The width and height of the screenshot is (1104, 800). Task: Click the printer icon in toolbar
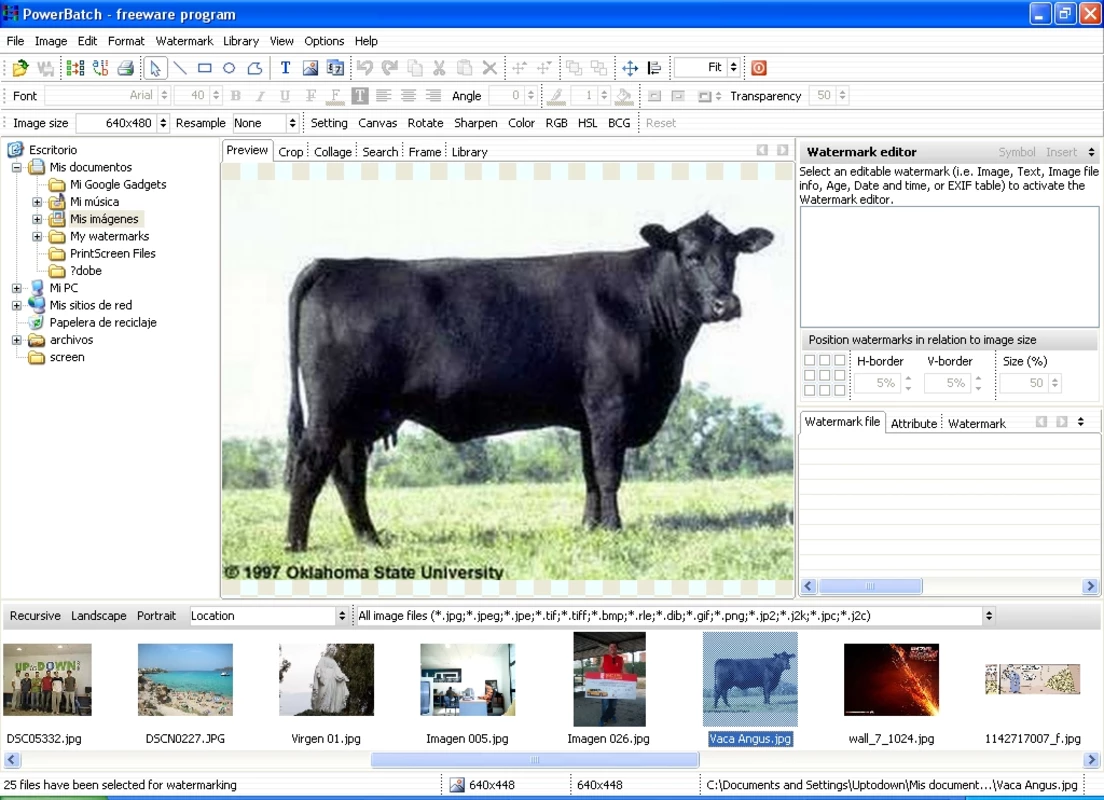pos(125,68)
